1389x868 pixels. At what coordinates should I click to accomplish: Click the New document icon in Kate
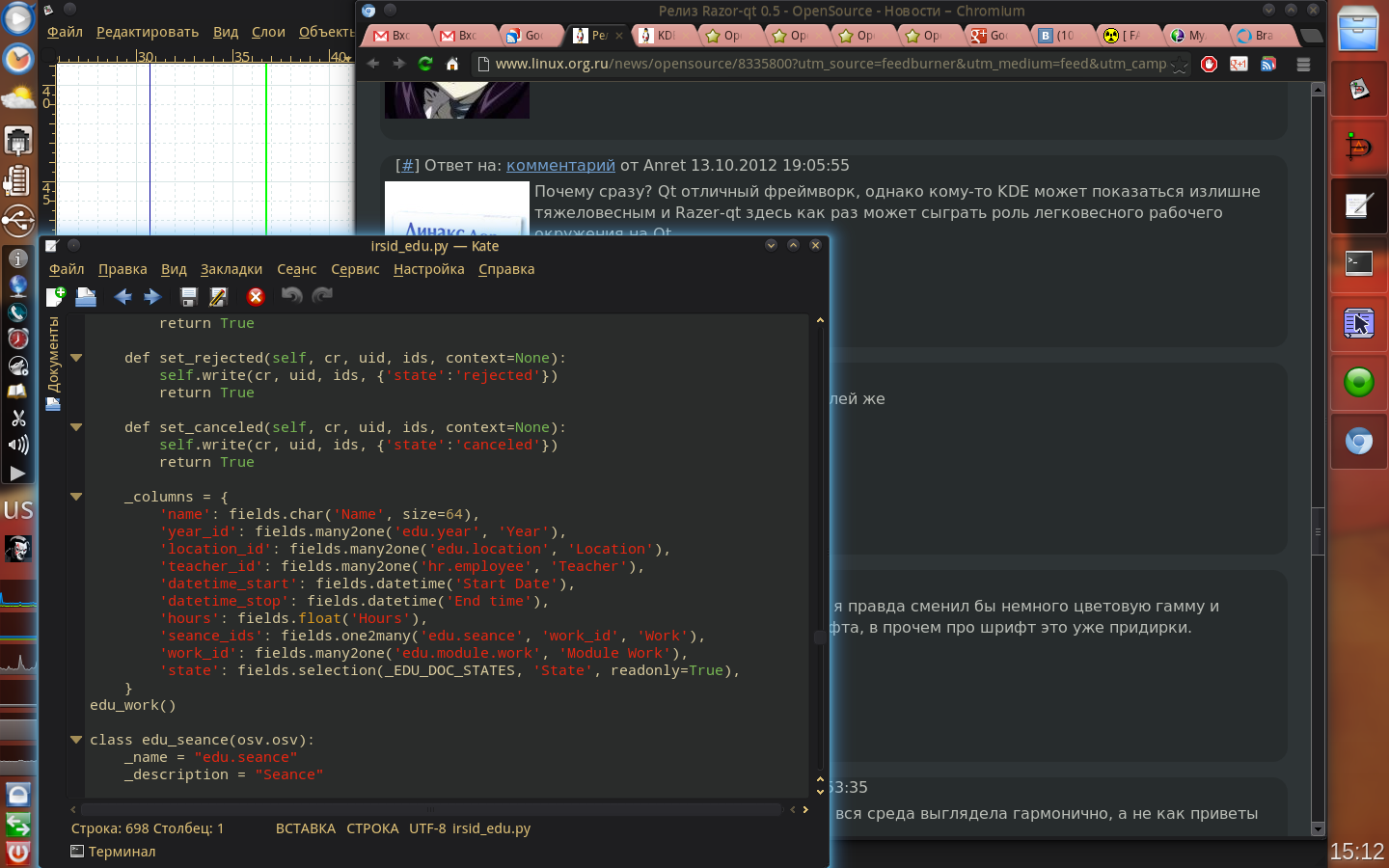tap(55, 296)
